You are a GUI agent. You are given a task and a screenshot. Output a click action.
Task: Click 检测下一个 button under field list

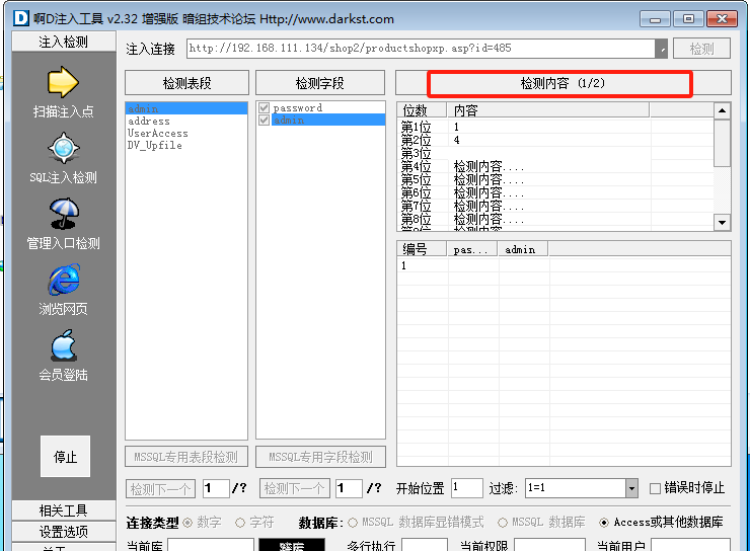click(294, 489)
